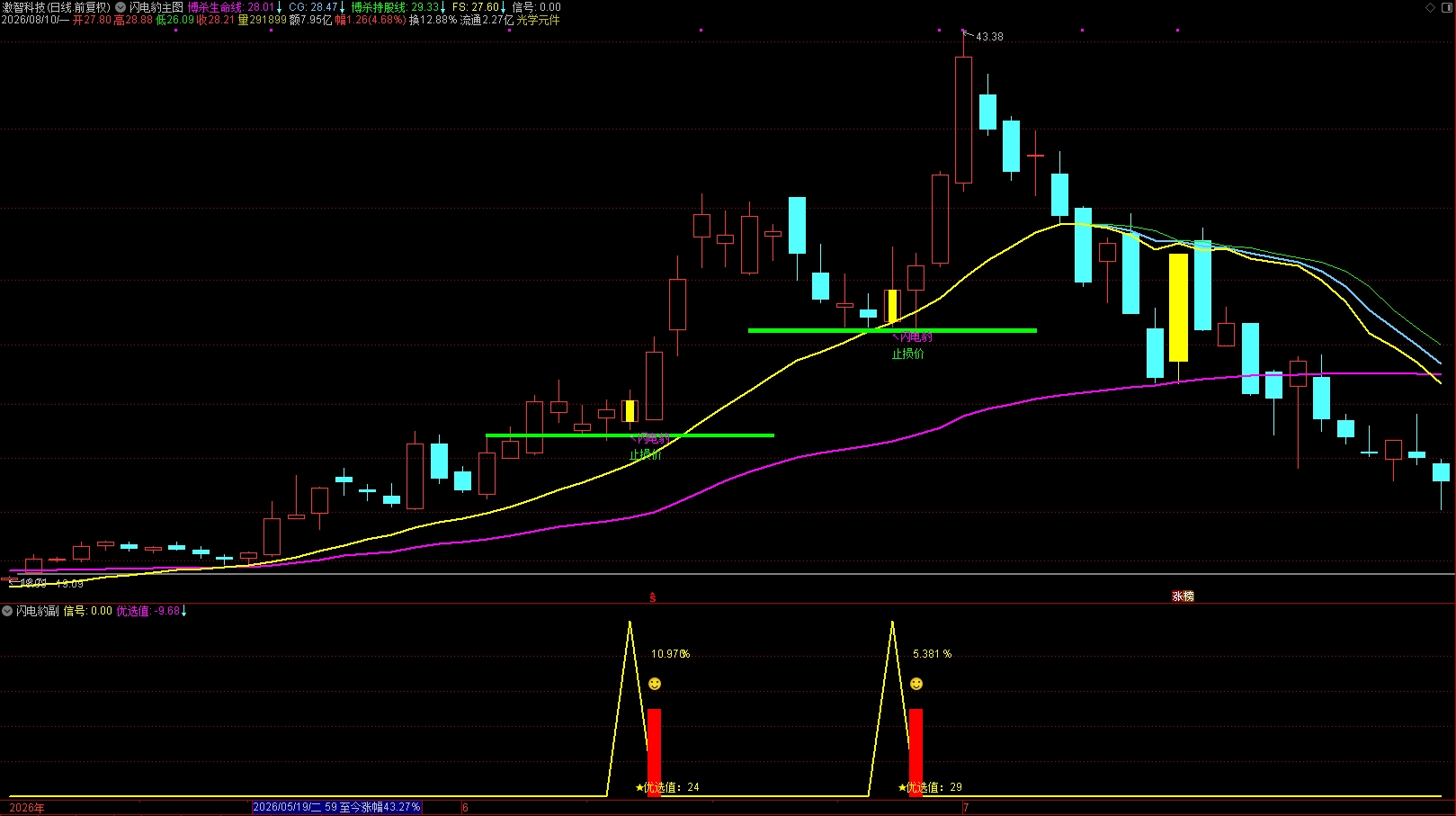Click the second green 止损价 stop-loss line
This screenshot has width=1456, height=816.
[x=892, y=330]
